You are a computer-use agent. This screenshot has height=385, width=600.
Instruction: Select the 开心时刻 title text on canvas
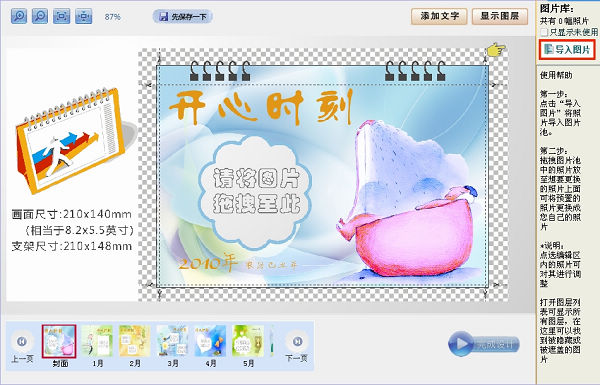point(260,108)
